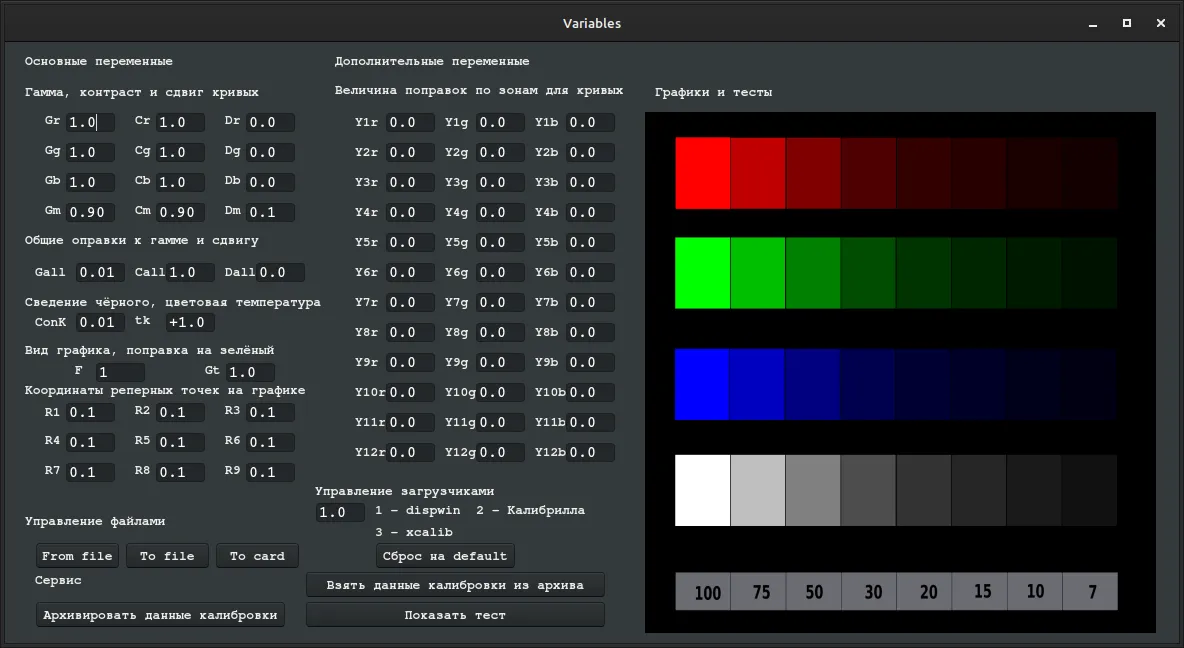
Task: Click the Y12b input field
Action: tap(590, 452)
